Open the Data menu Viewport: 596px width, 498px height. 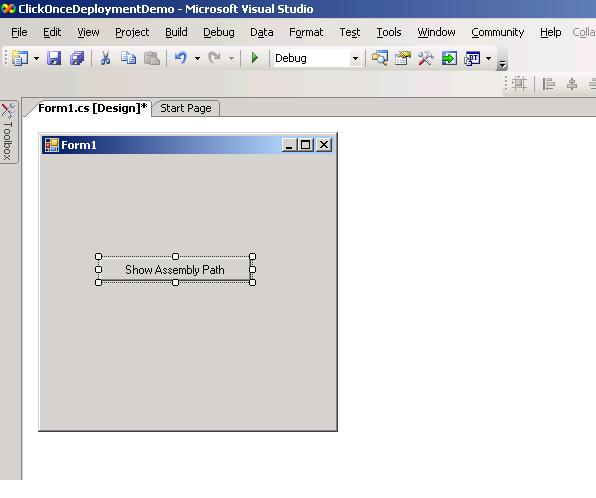click(262, 32)
